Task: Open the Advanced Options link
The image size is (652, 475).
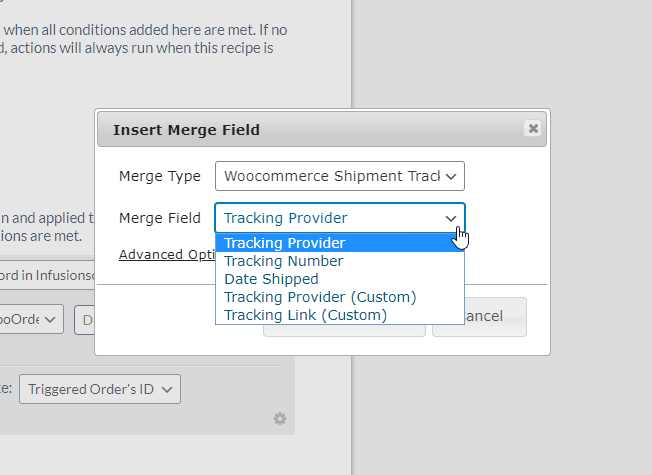Action: tap(167, 254)
